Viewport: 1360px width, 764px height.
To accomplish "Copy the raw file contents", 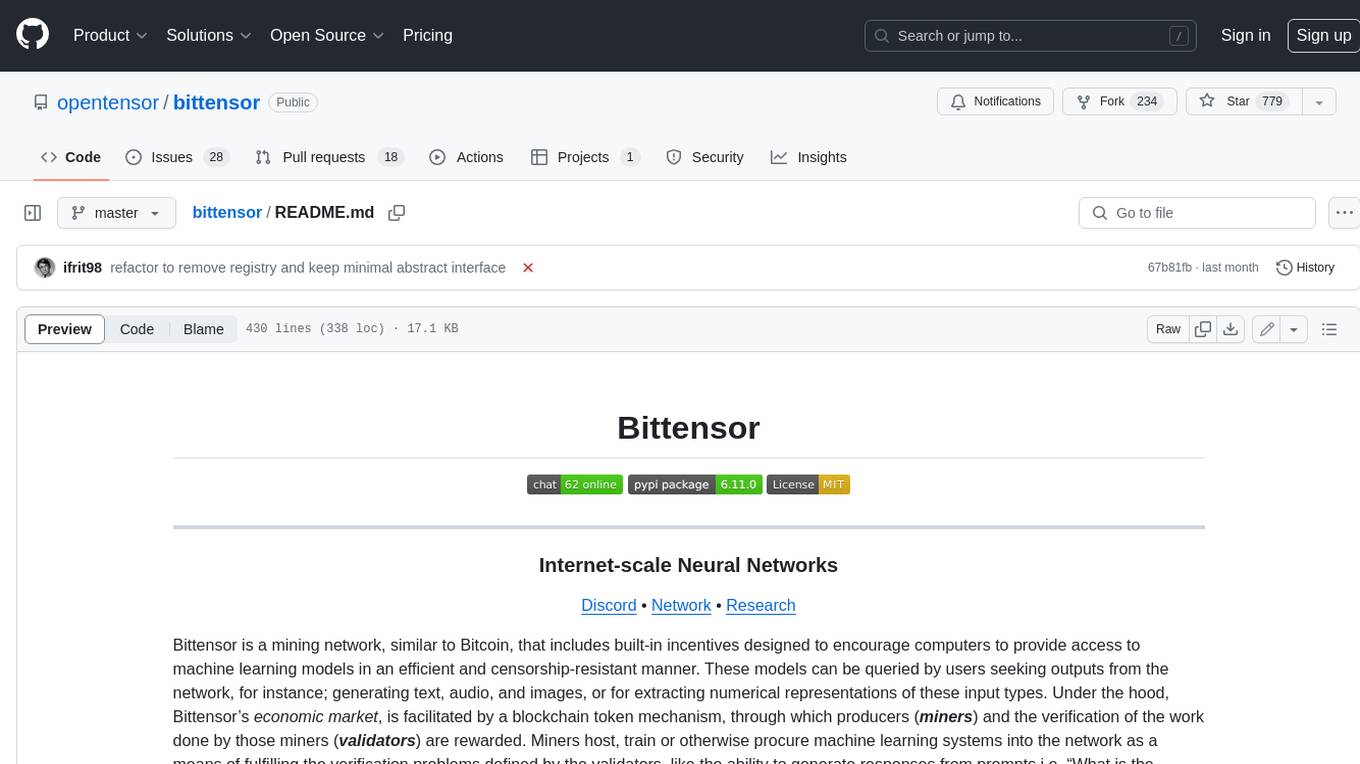I will tap(1203, 329).
